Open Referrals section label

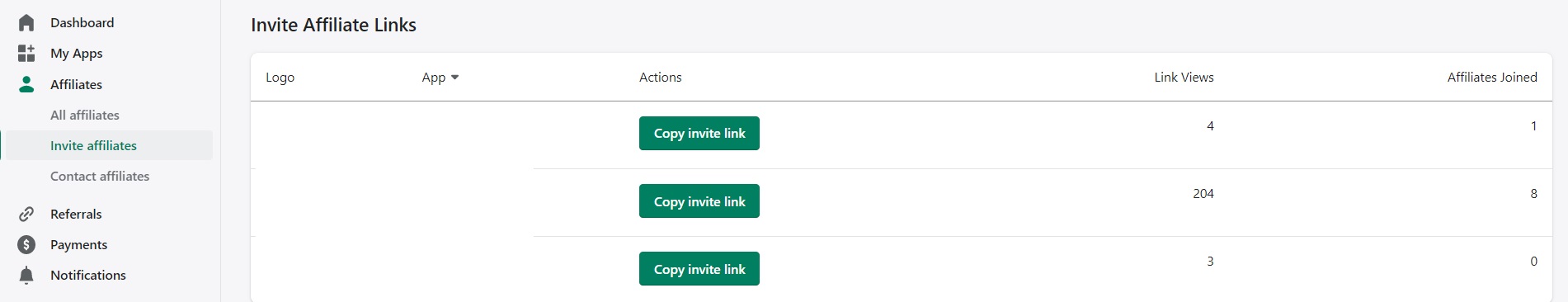(76, 214)
